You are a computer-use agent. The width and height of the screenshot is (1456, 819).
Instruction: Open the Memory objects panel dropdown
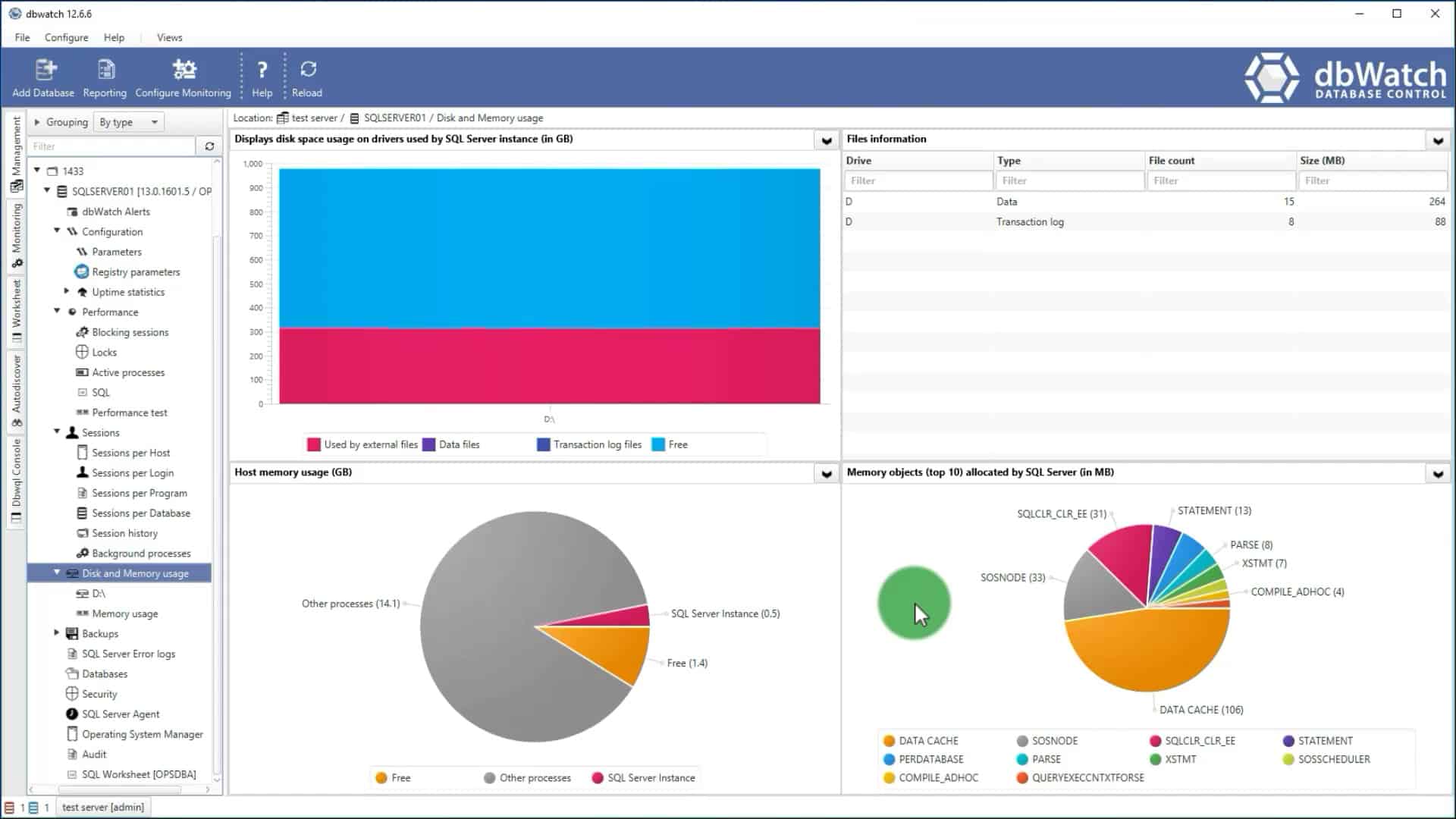pyautogui.click(x=1438, y=474)
